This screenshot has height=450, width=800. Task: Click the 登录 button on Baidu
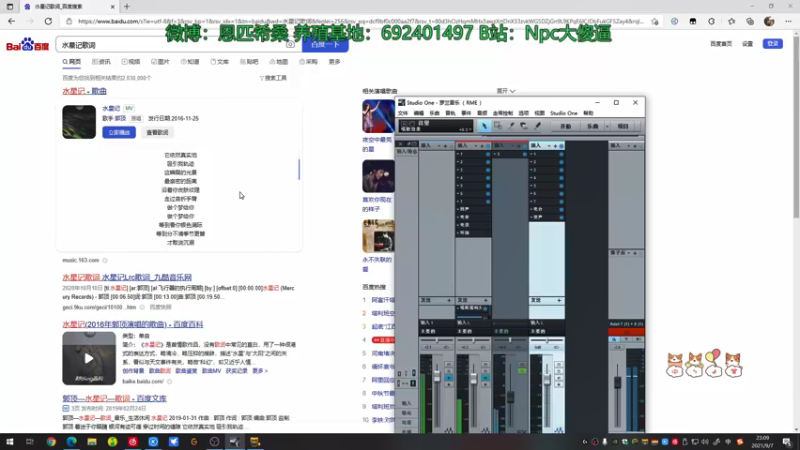pyautogui.click(x=772, y=44)
